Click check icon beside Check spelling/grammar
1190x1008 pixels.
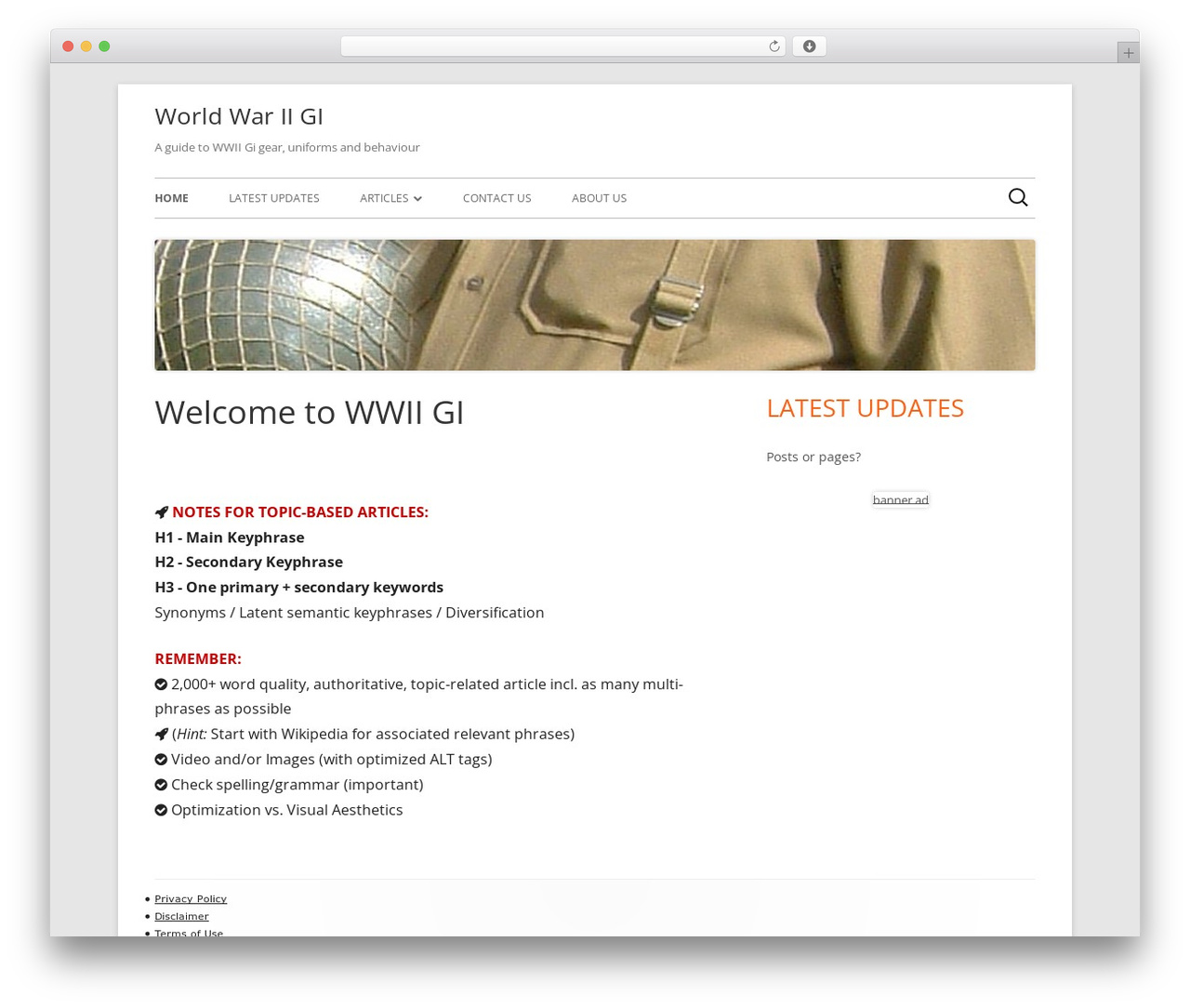tap(161, 785)
